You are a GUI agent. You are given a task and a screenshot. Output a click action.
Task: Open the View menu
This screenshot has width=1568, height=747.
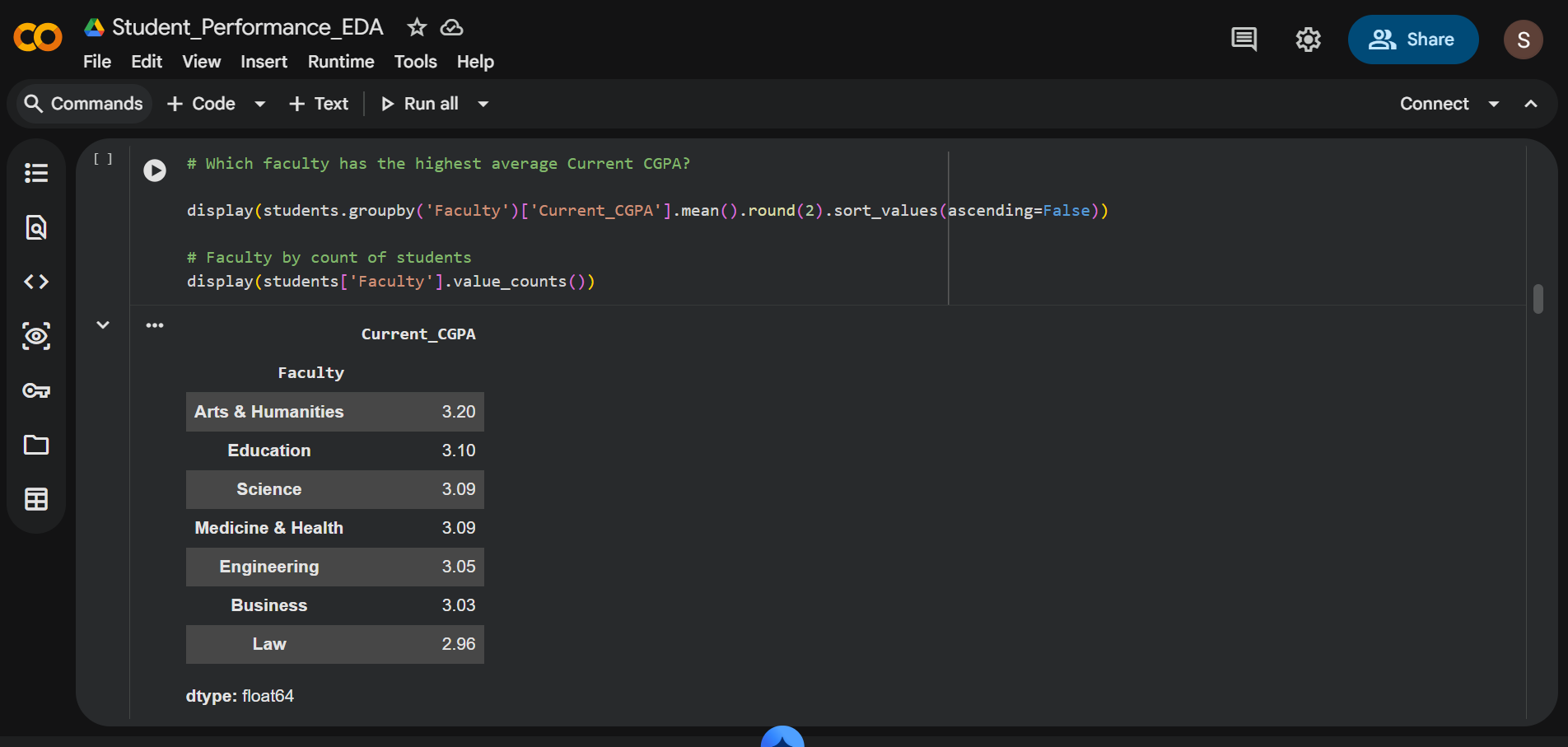[x=201, y=62]
